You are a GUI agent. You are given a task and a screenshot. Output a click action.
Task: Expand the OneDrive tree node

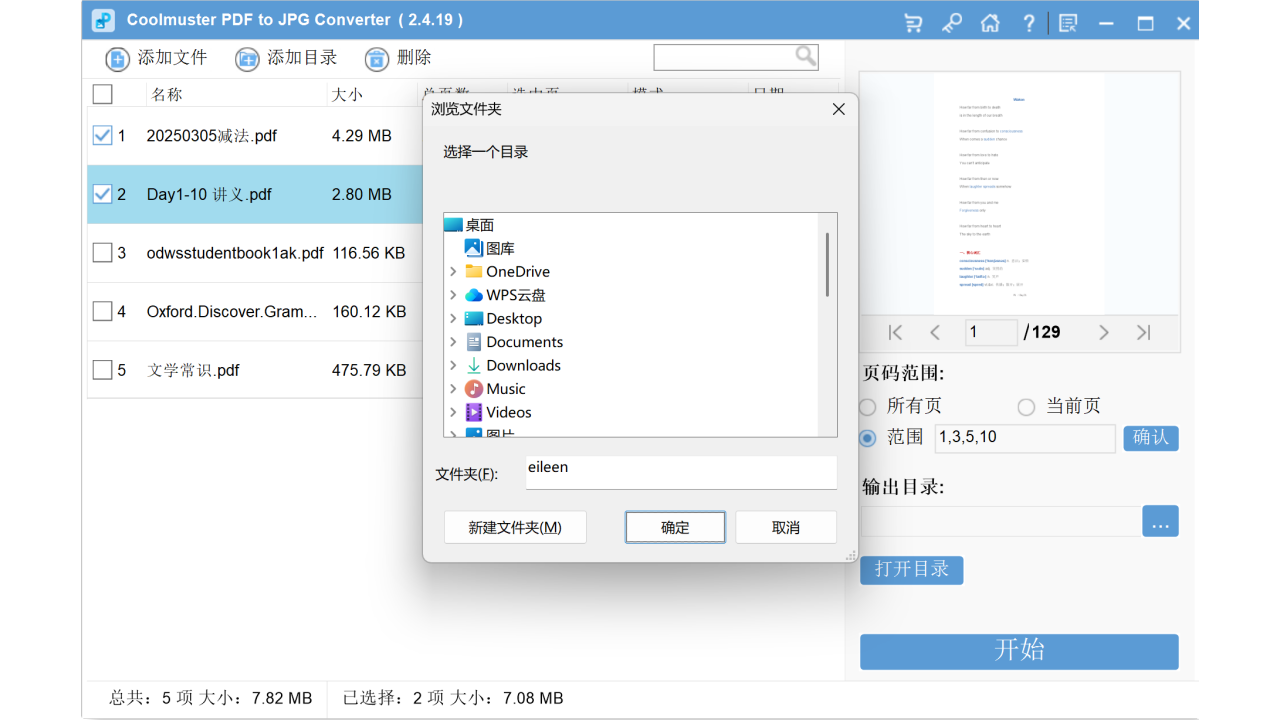click(x=455, y=271)
